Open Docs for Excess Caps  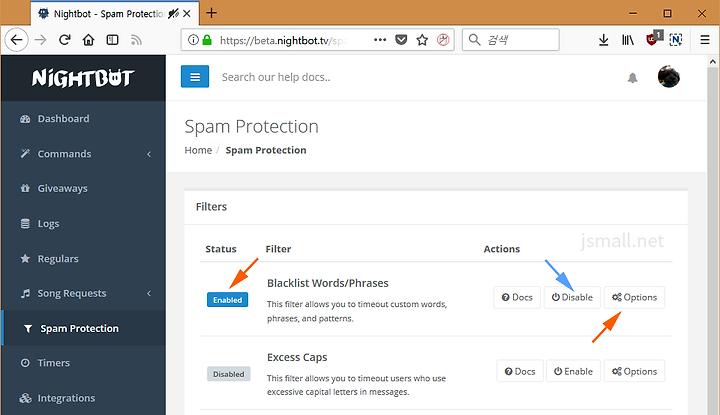coord(520,371)
